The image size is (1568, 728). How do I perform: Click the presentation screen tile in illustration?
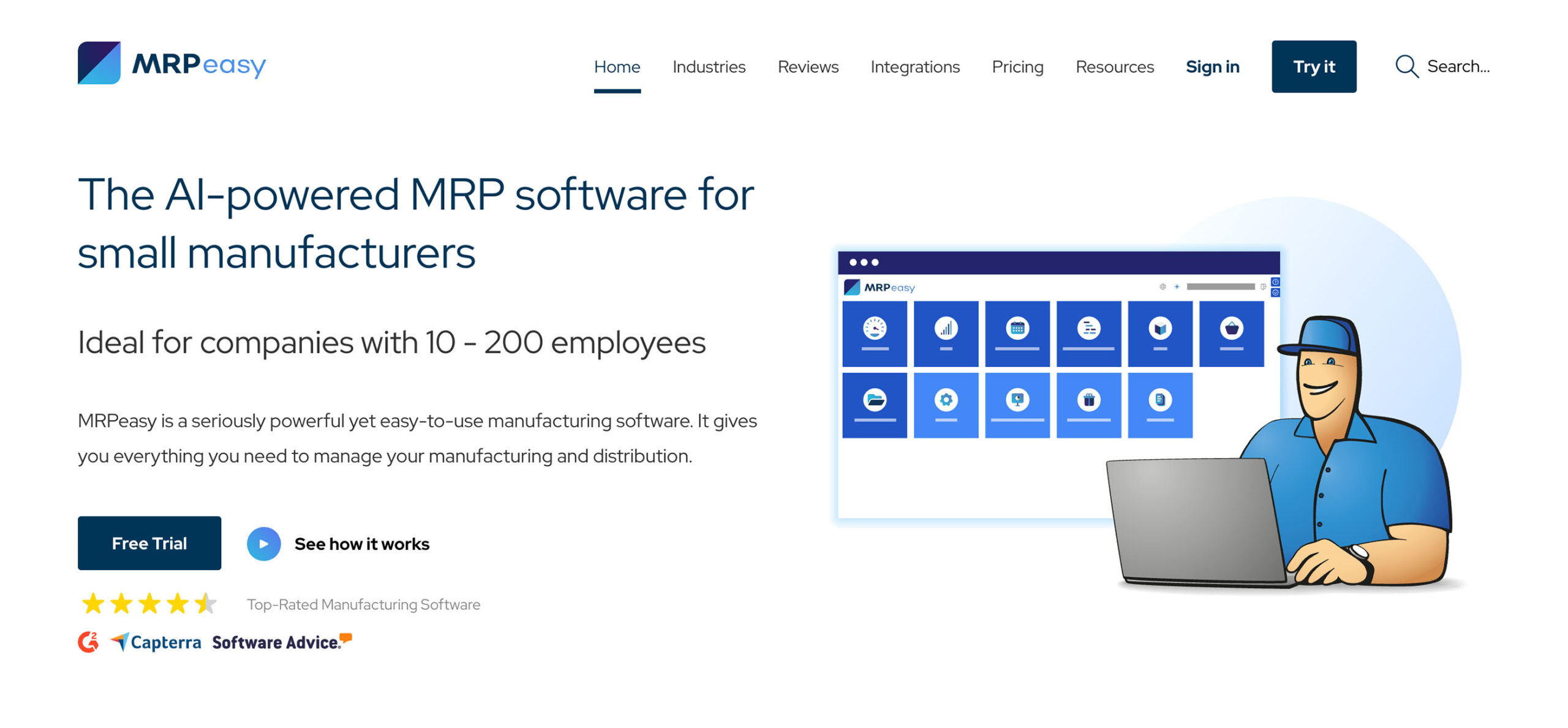[x=1017, y=405]
